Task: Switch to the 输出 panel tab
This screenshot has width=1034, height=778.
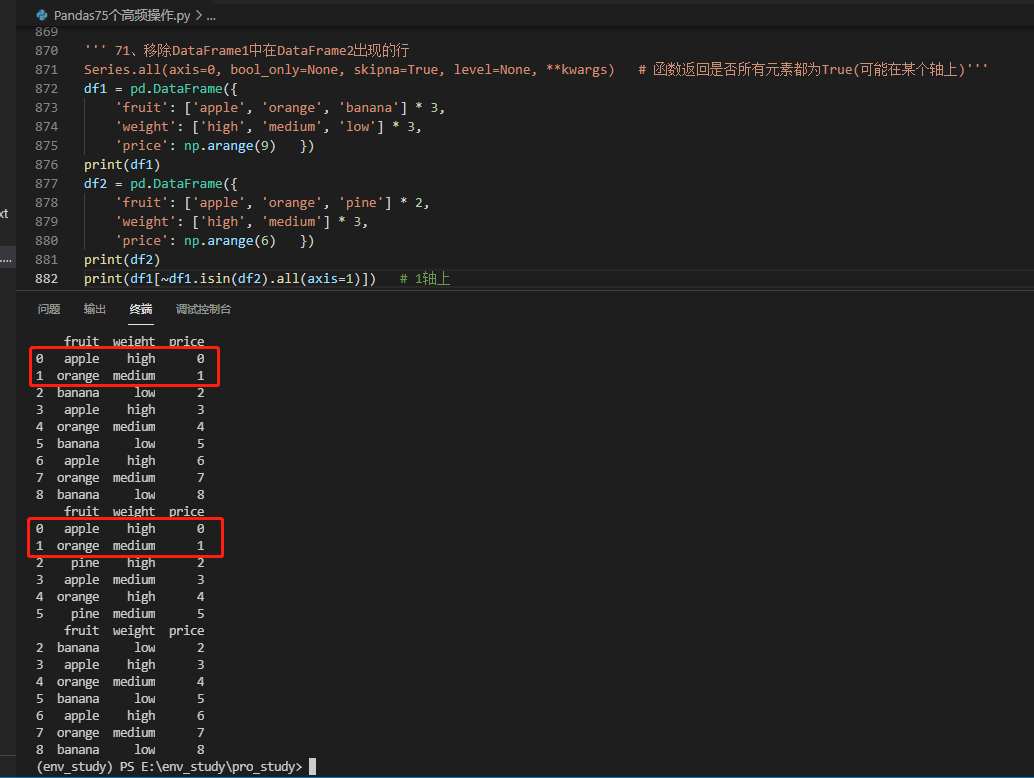Action: [x=94, y=309]
